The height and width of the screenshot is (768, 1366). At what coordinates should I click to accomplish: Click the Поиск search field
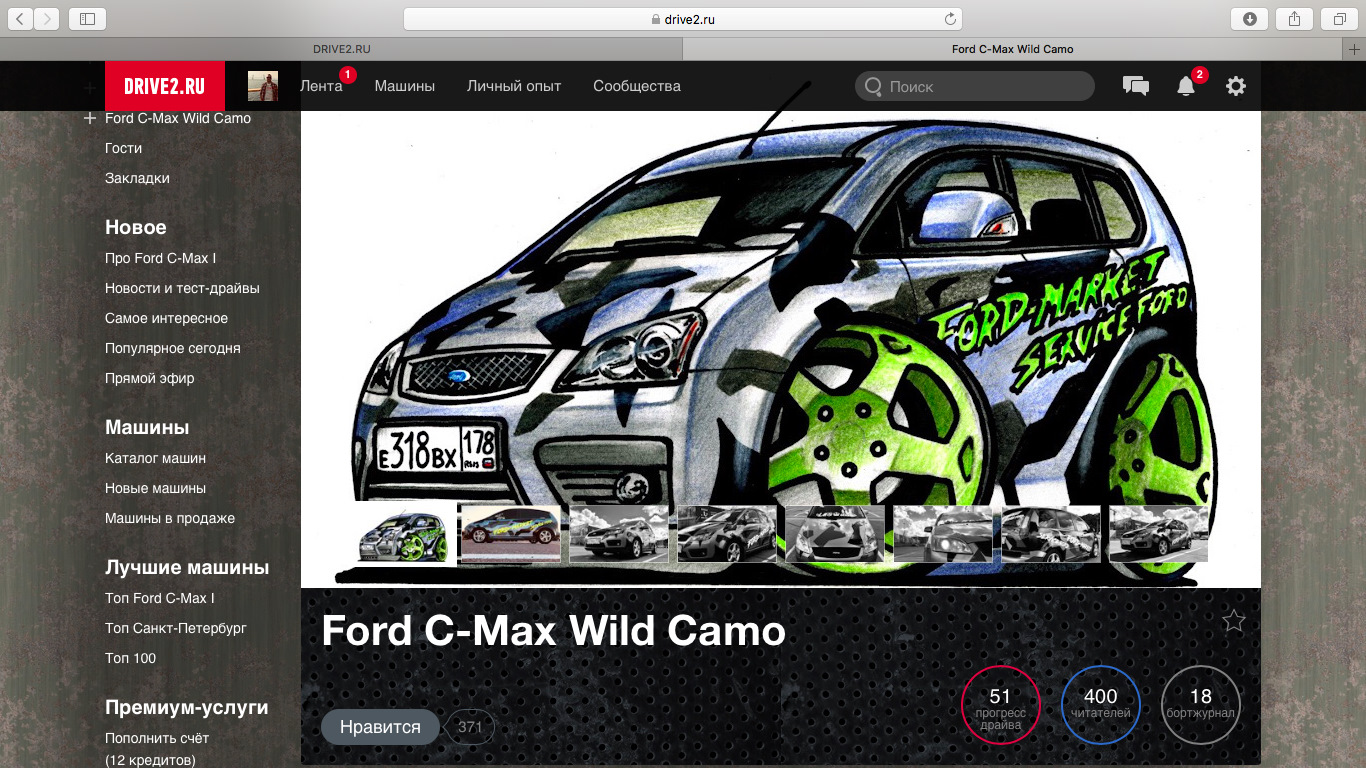pyautogui.click(x=975, y=86)
